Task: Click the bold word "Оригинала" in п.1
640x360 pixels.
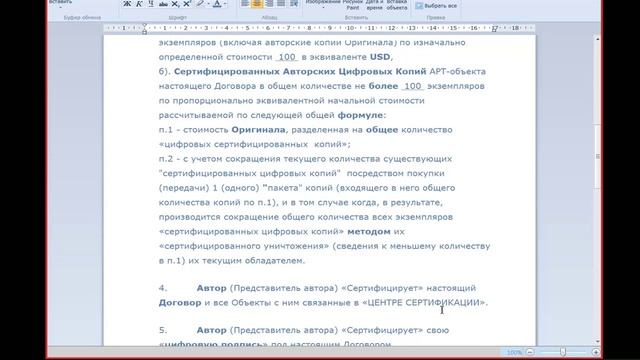Action: tap(258, 129)
